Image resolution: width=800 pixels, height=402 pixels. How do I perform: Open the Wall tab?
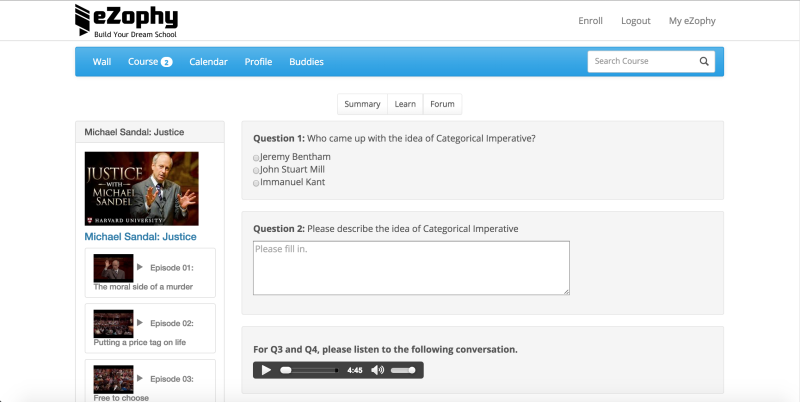click(102, 62)
